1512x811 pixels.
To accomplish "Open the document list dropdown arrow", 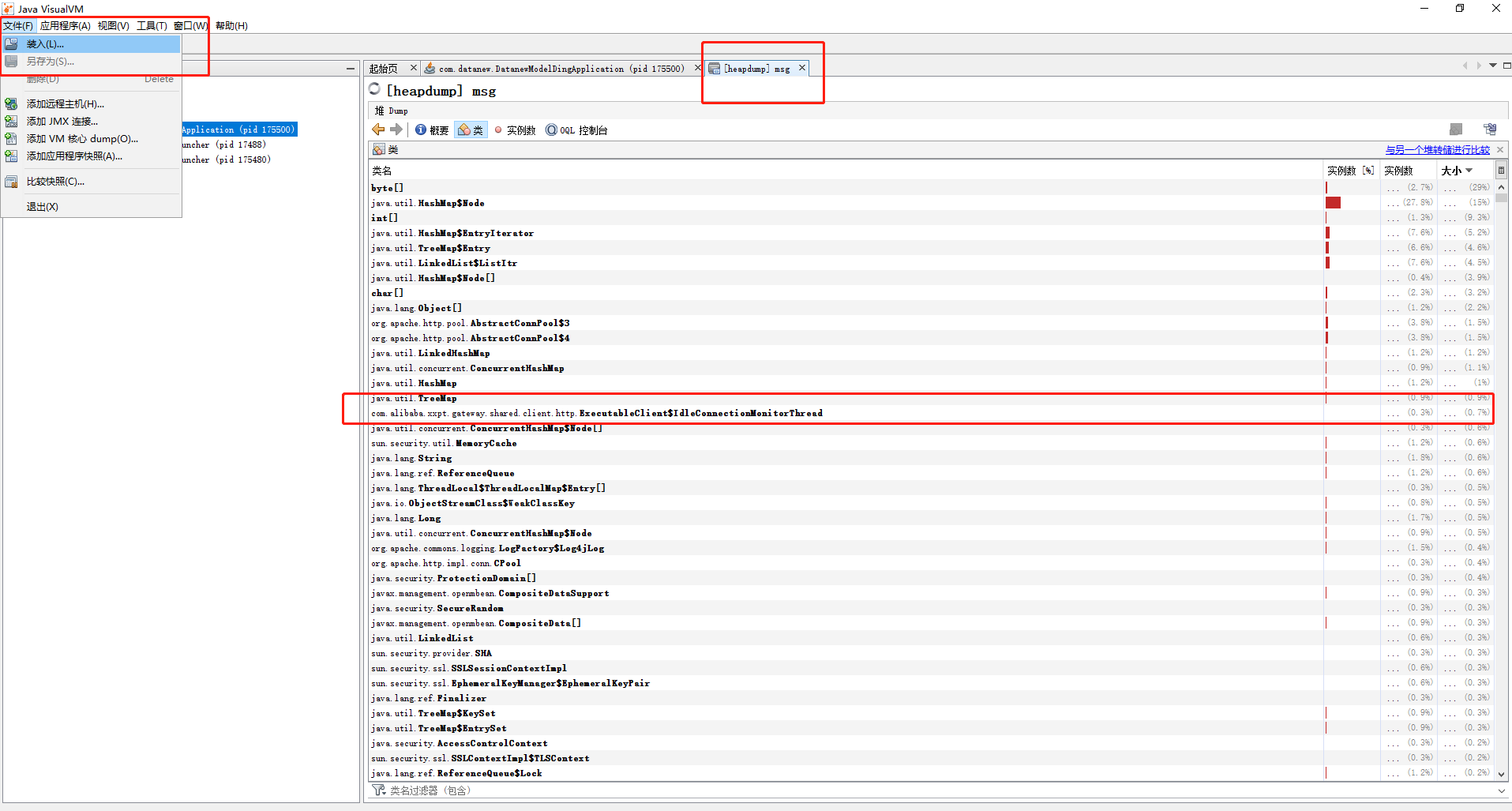I will pos(1493,66).
